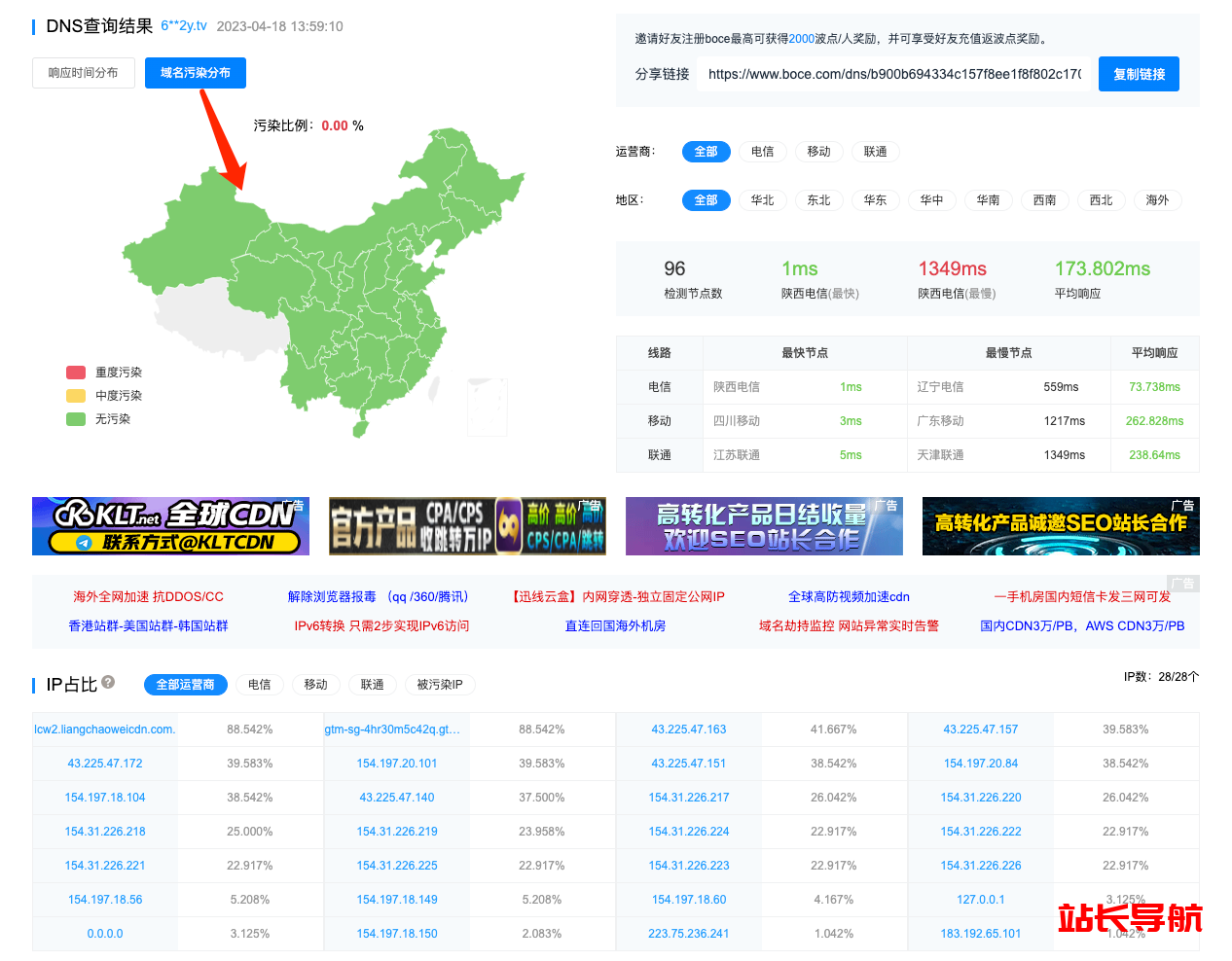Click IP 154.31.226.217
Viewport: 1232px width, 961px height.
tap(689, 798)
